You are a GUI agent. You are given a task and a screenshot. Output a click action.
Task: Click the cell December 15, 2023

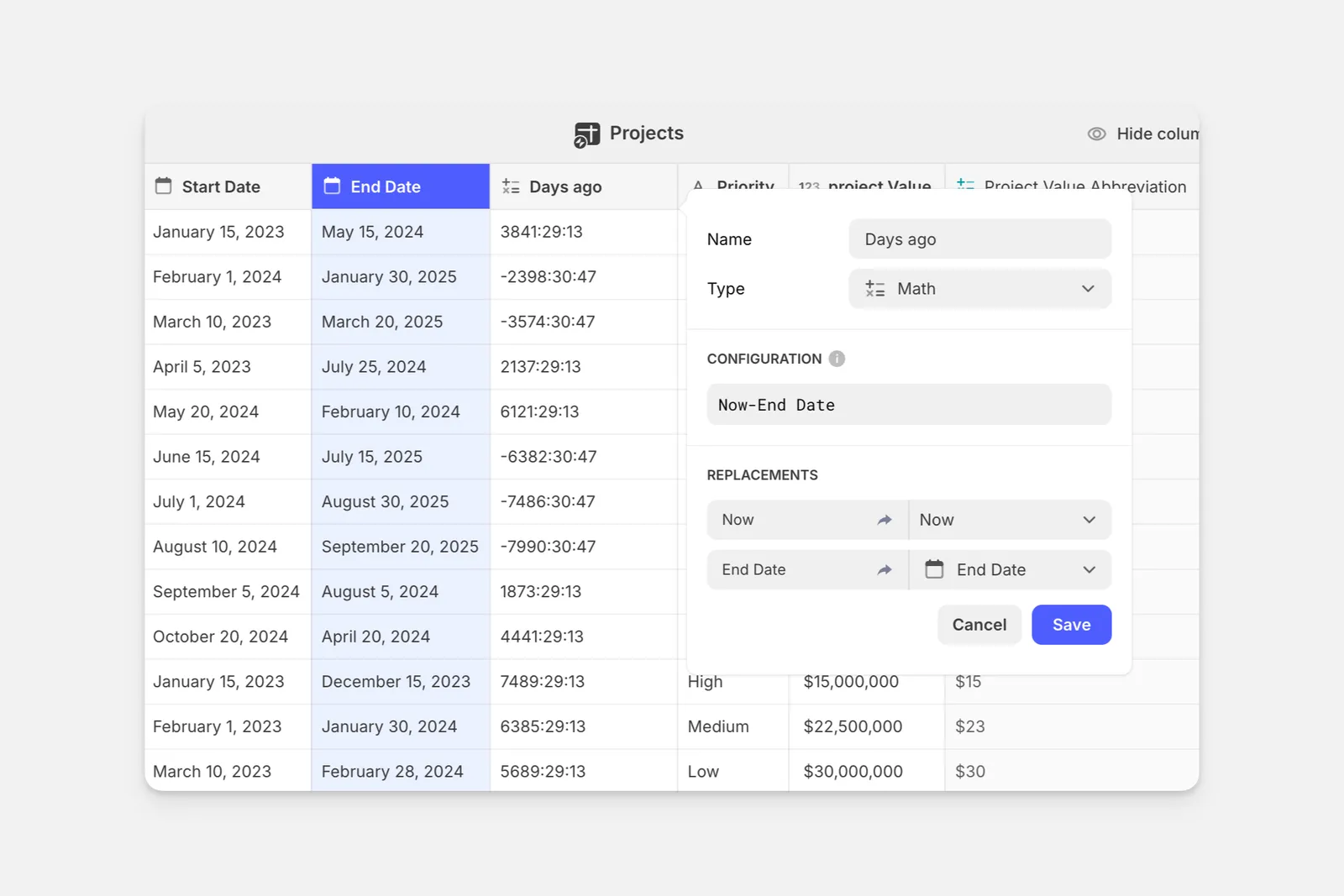401,682
